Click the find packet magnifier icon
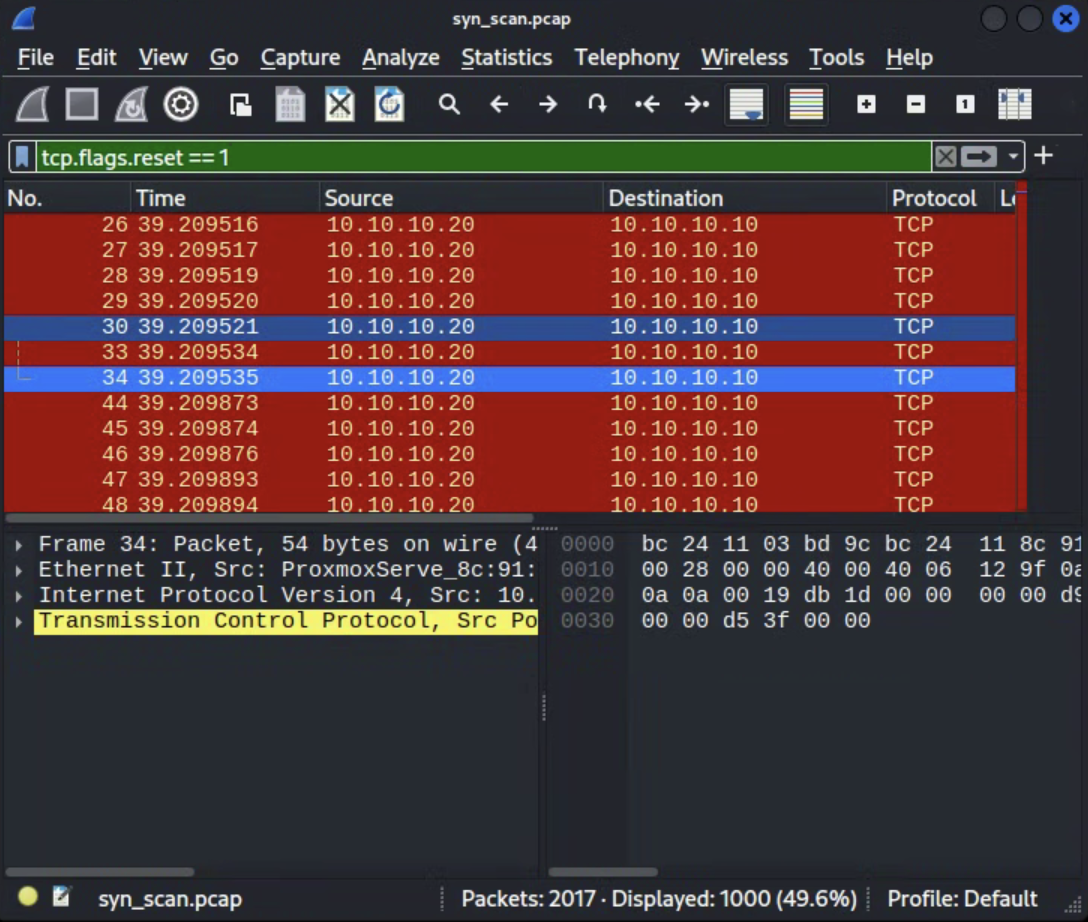The image size is (1088, 922). [x=449, y=105]
